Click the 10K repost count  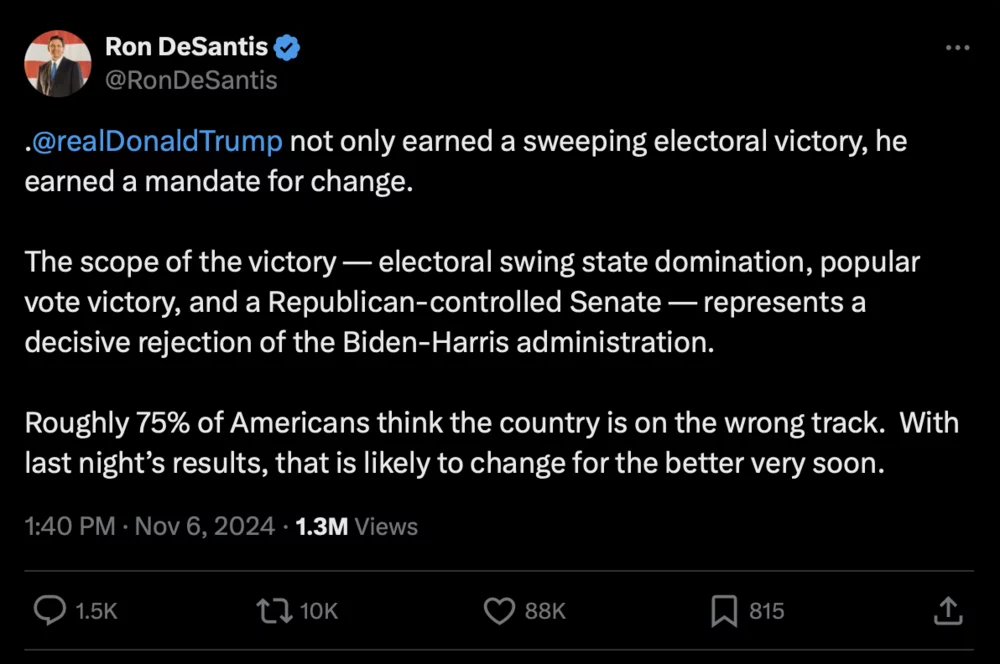pos(319,611)
